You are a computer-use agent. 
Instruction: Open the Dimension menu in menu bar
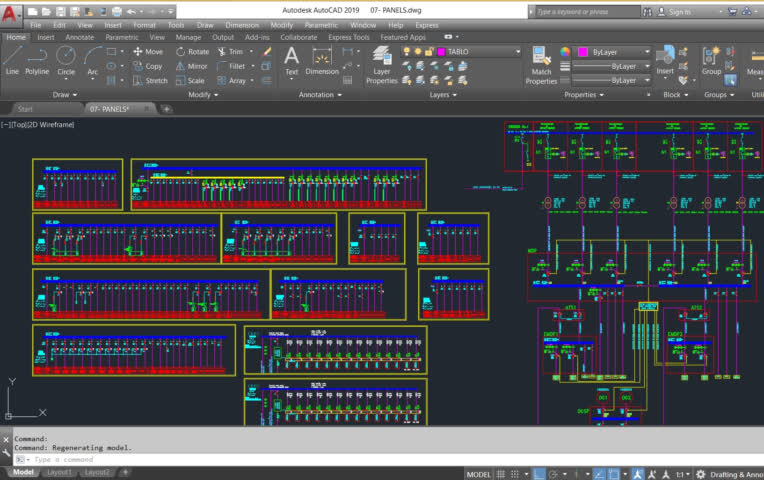point(241,24)
